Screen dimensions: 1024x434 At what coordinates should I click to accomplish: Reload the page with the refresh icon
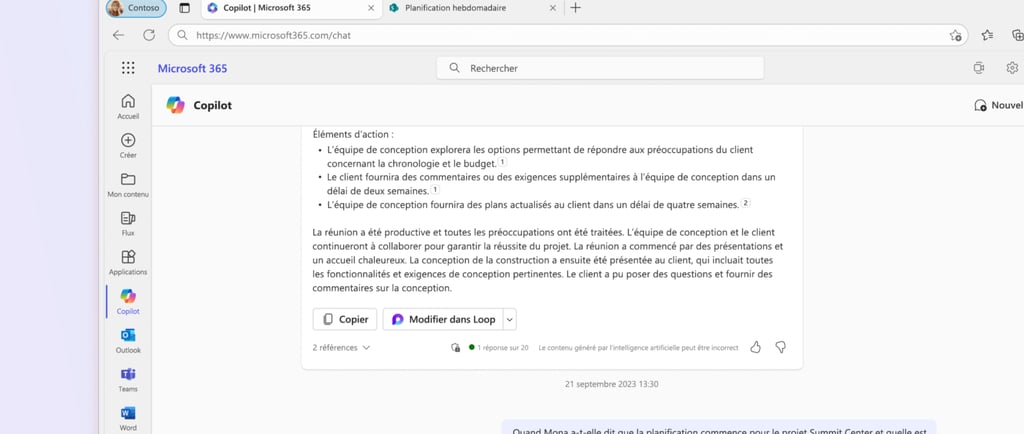[x=149, y=35]
